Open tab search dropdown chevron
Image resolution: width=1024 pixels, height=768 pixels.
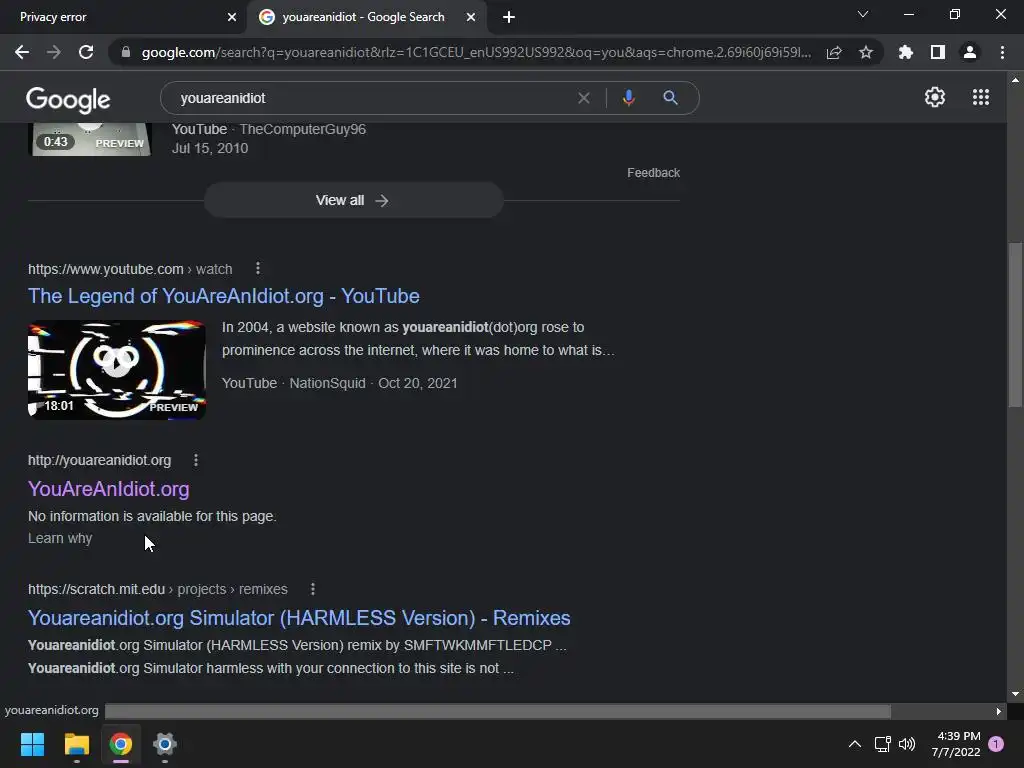click(x=863, y=14)
